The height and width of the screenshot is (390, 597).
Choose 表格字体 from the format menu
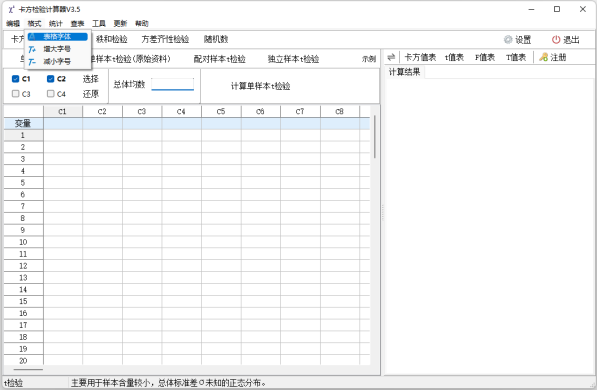click(x=57, y=37)
